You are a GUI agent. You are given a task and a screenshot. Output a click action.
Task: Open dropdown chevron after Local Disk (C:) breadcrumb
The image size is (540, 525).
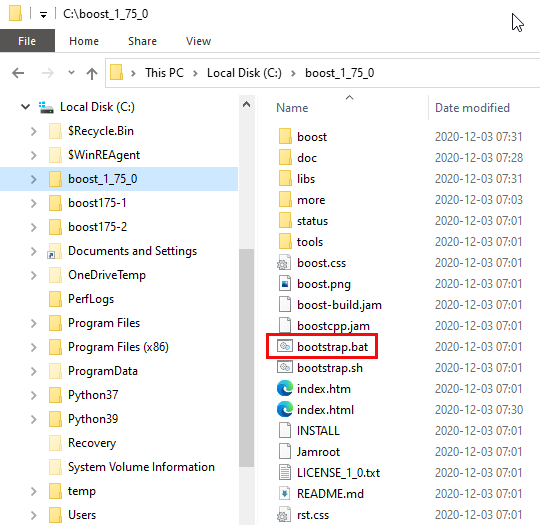click(x=293, y=73)
